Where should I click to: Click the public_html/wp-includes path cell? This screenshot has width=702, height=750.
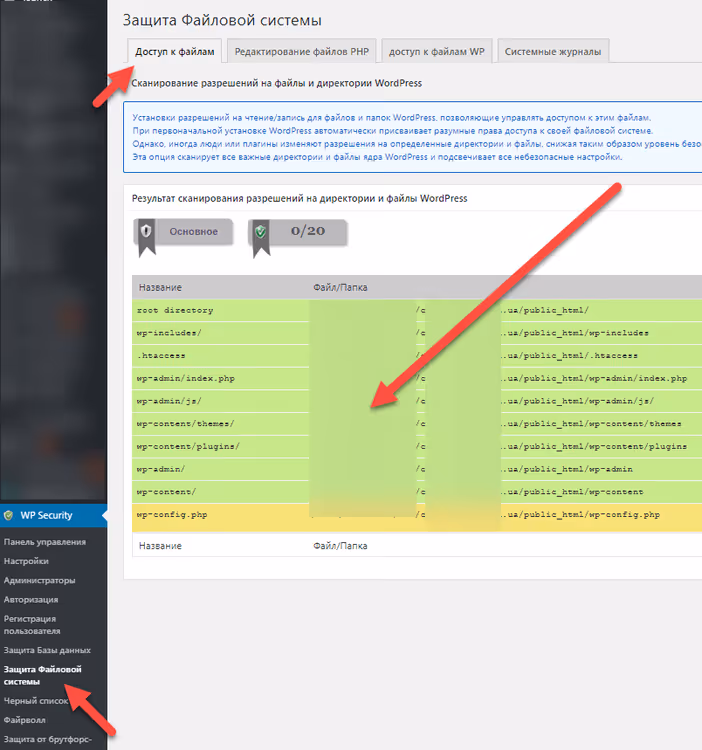tap(575, 333)
